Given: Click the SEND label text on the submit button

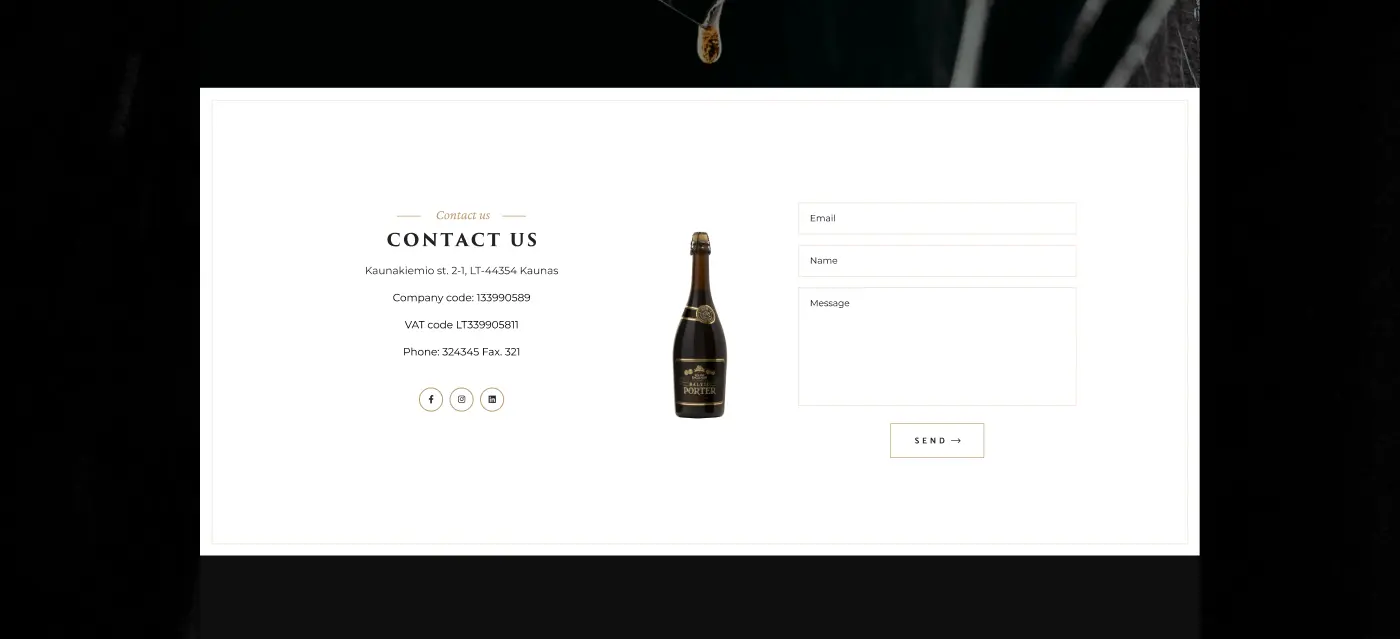Looking at the screenshot, I should click(x=930, y=441).
